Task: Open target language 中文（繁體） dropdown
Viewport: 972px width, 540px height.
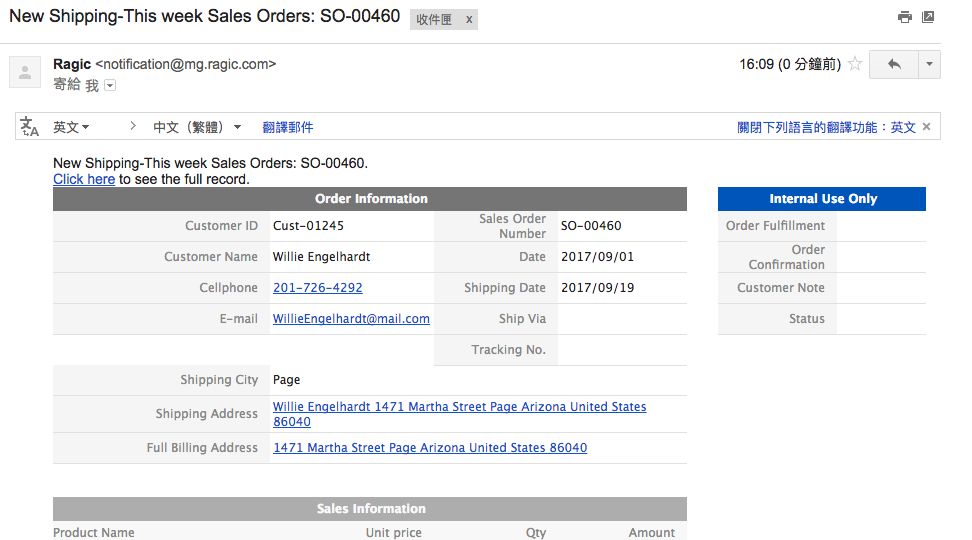Action: coord(197,127)
